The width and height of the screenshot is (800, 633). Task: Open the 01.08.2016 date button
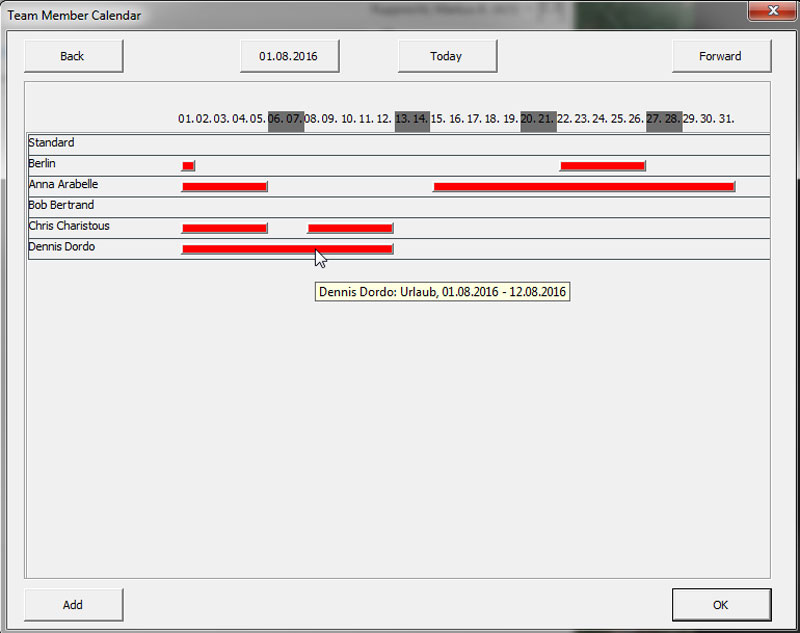(288, 57)
